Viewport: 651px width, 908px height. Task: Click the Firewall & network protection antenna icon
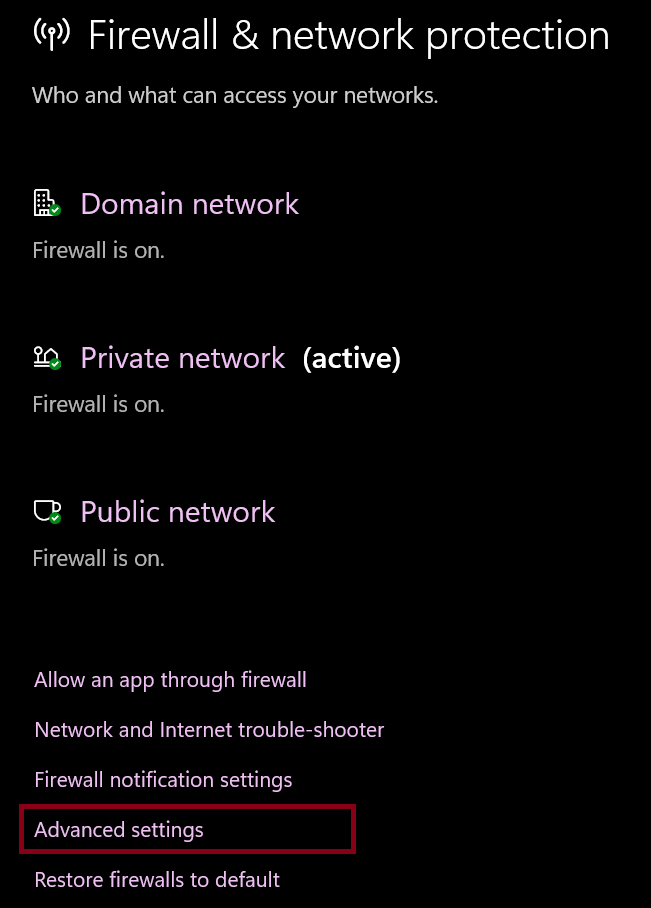click(x=51, y=34)
